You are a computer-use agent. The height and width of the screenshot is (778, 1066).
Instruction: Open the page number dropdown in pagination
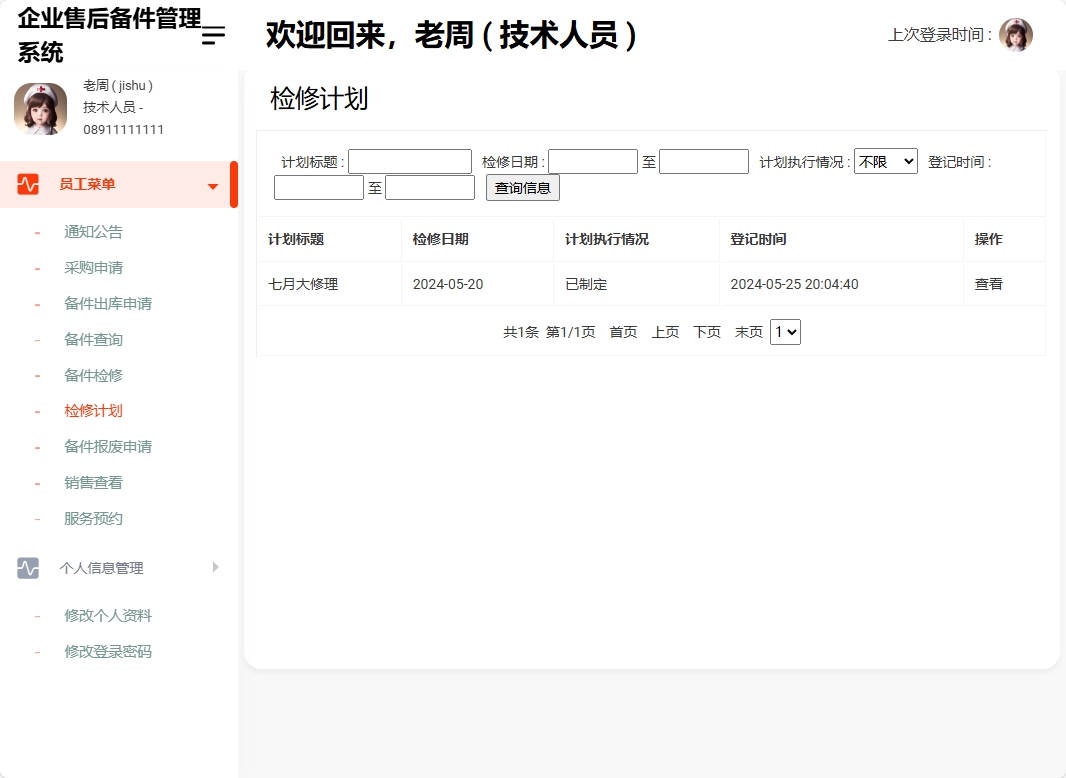coord(785,331)
